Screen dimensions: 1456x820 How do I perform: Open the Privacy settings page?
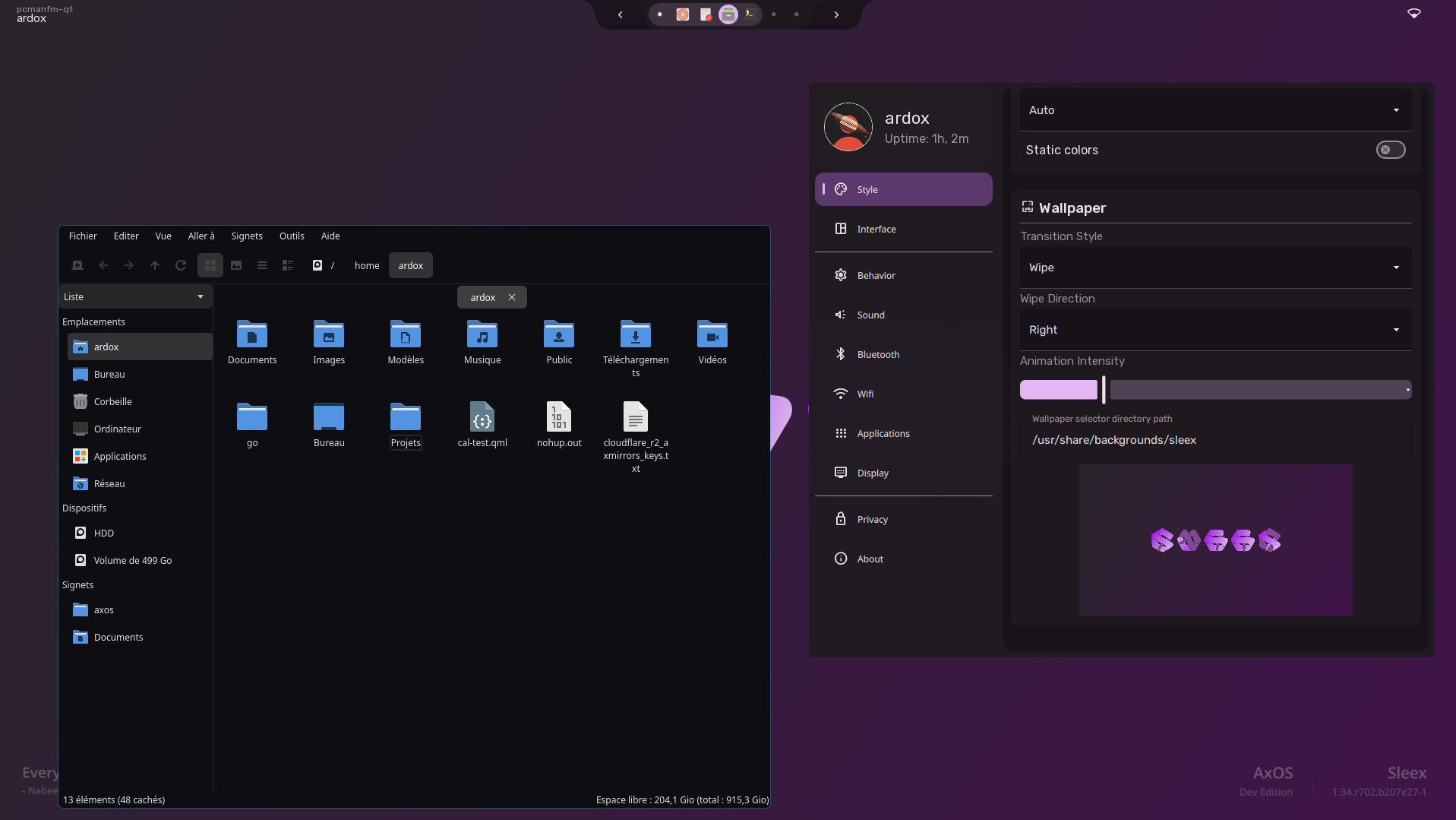904,519
